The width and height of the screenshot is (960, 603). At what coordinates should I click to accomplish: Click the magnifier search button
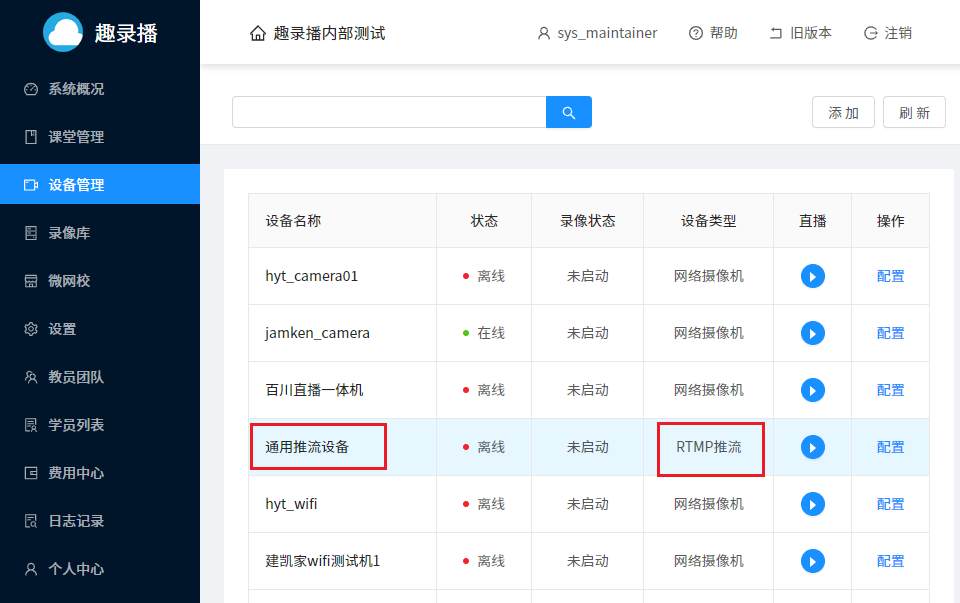point(569,112)
